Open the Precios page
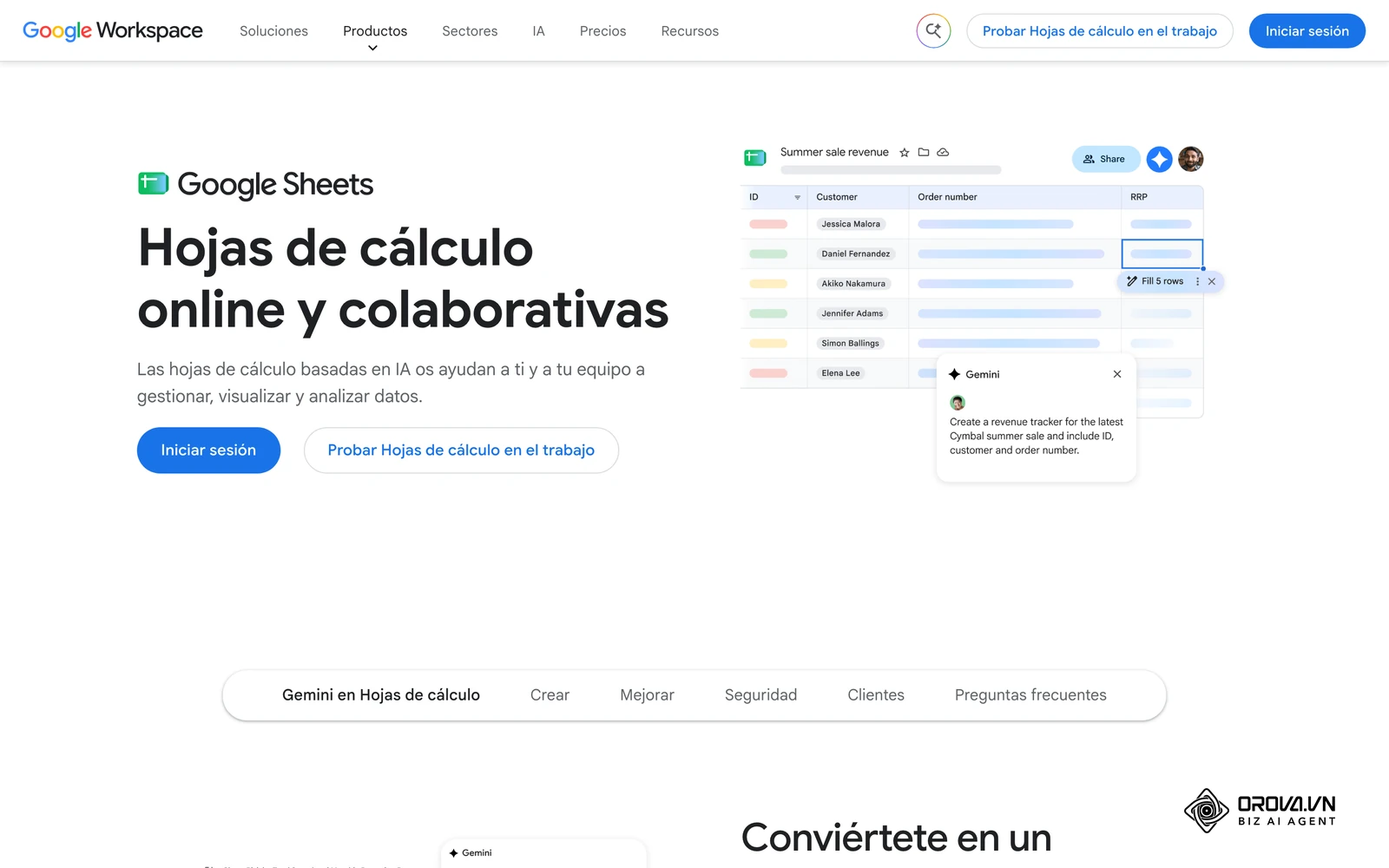This screenshot has width=1389, height=868. coord(602,31)
